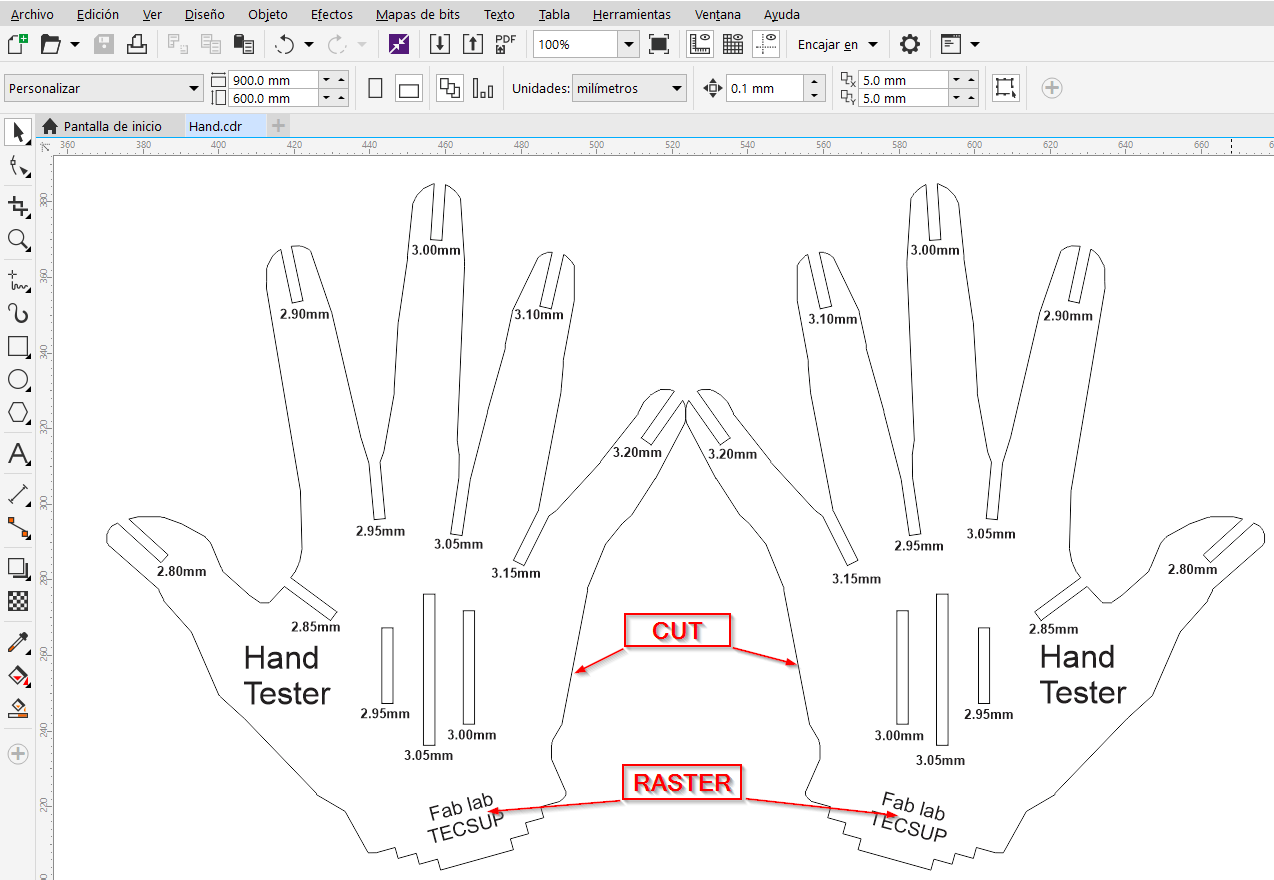Click the Export icon
Viewport: 1274px width, 880px height.
tap(473, 44)
